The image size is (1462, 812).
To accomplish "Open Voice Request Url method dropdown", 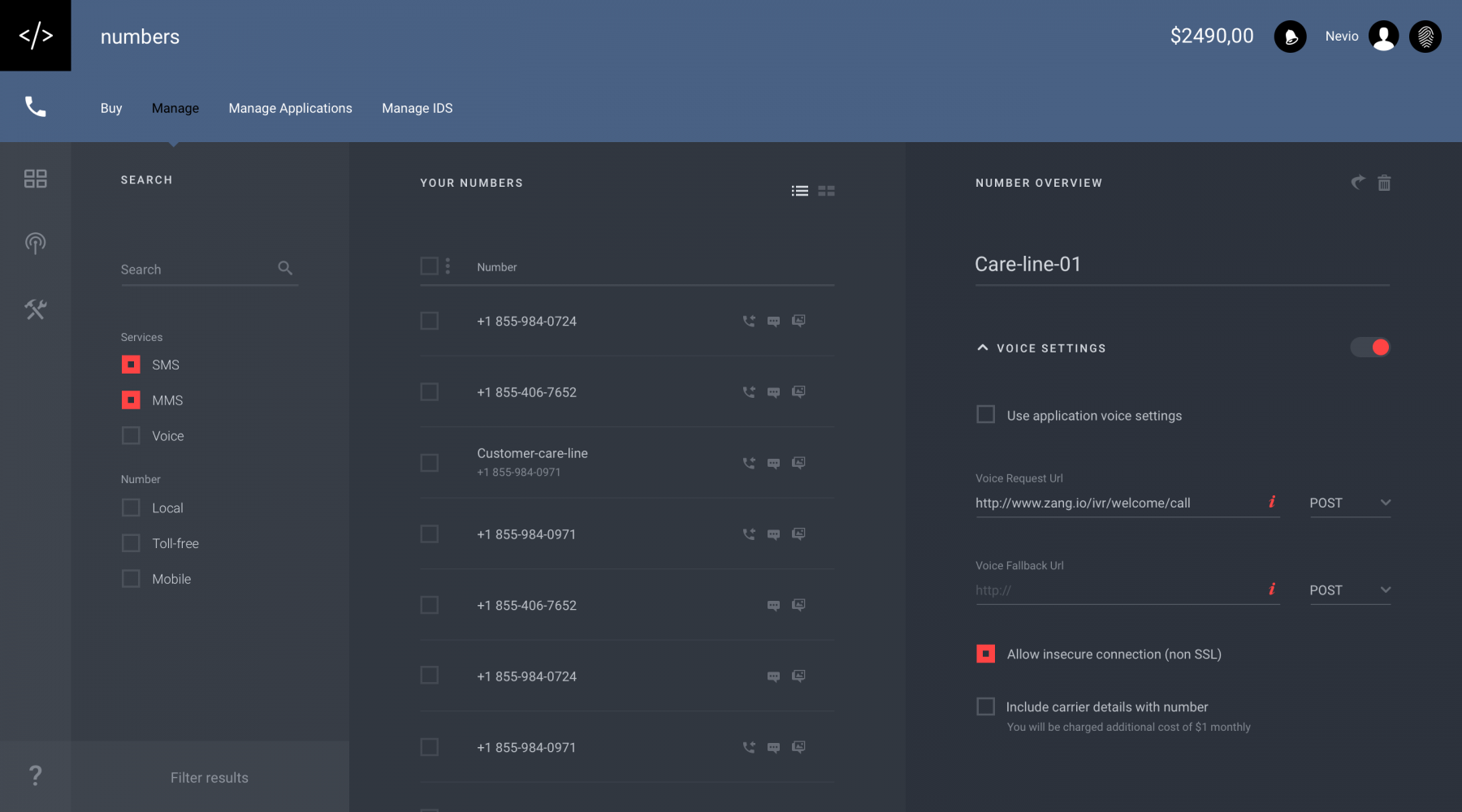I will tap(1349, 503).
